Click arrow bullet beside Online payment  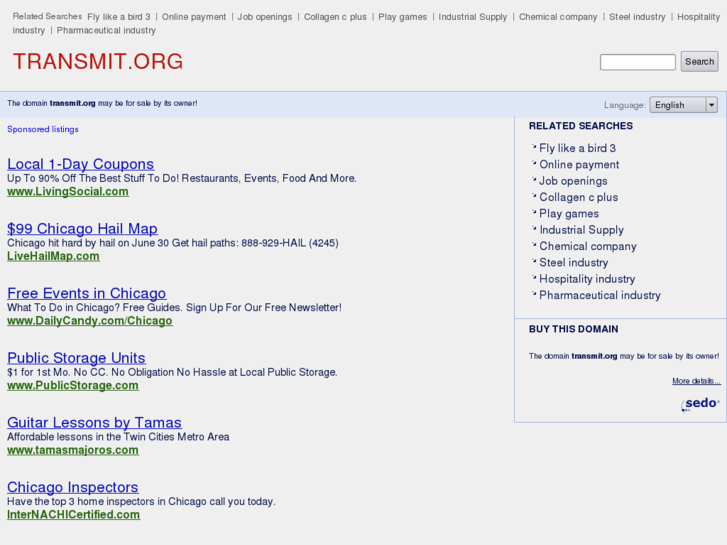(x=534, y=163)
